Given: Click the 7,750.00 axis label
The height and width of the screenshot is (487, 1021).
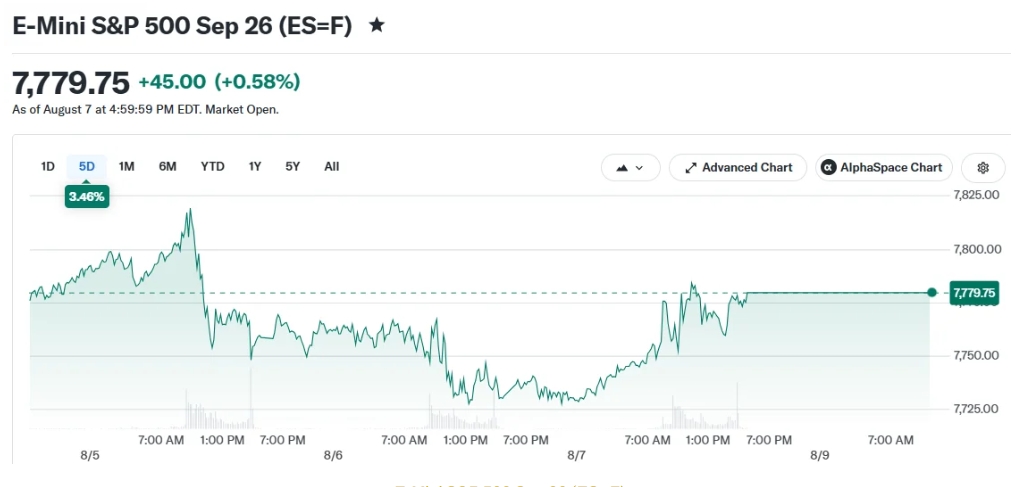Looking at the screenshot, I should tap(976, 355).
